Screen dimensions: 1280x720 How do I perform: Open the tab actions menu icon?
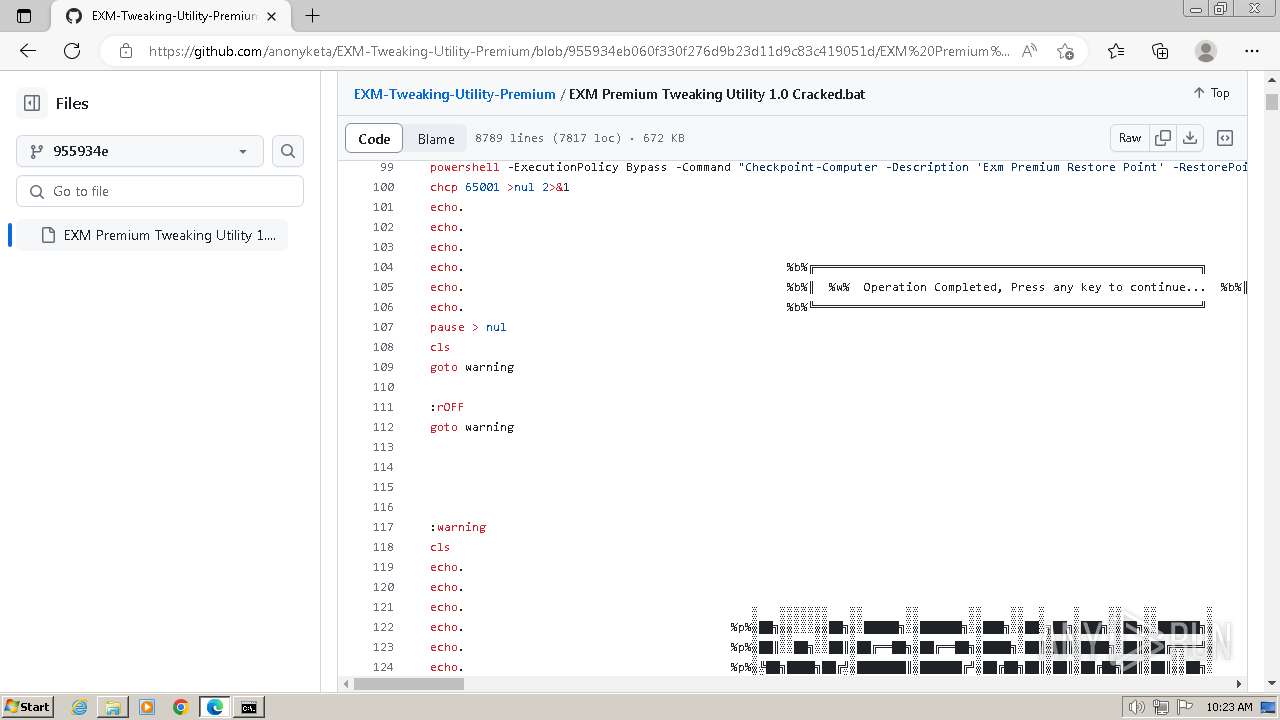tap(25, 16)
